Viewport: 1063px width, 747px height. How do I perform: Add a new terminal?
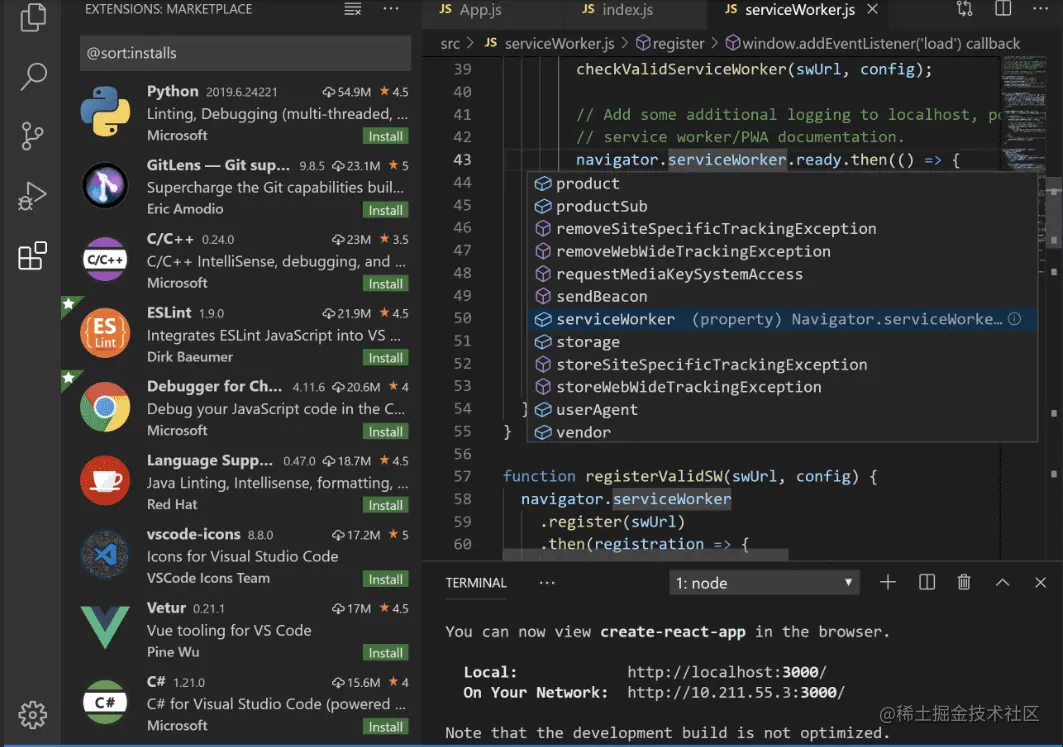pyautogui.click(x=887, y=582)
